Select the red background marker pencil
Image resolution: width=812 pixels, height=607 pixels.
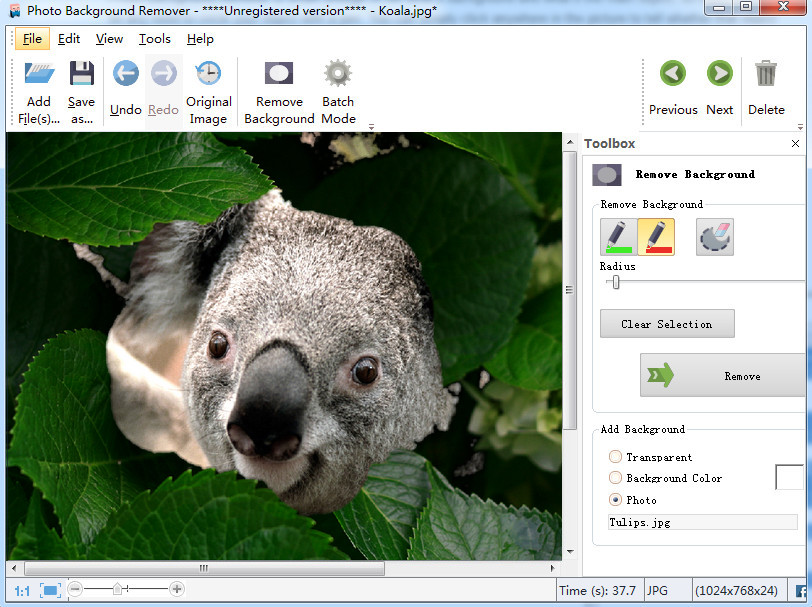[656, 237]
